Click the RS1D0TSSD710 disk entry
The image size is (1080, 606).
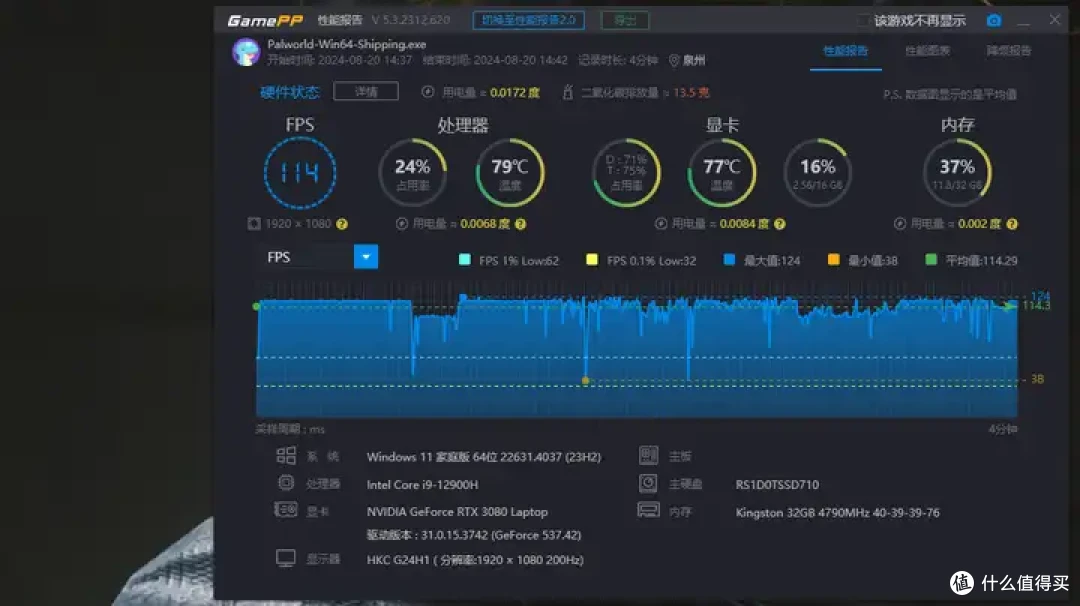[777, 484]
